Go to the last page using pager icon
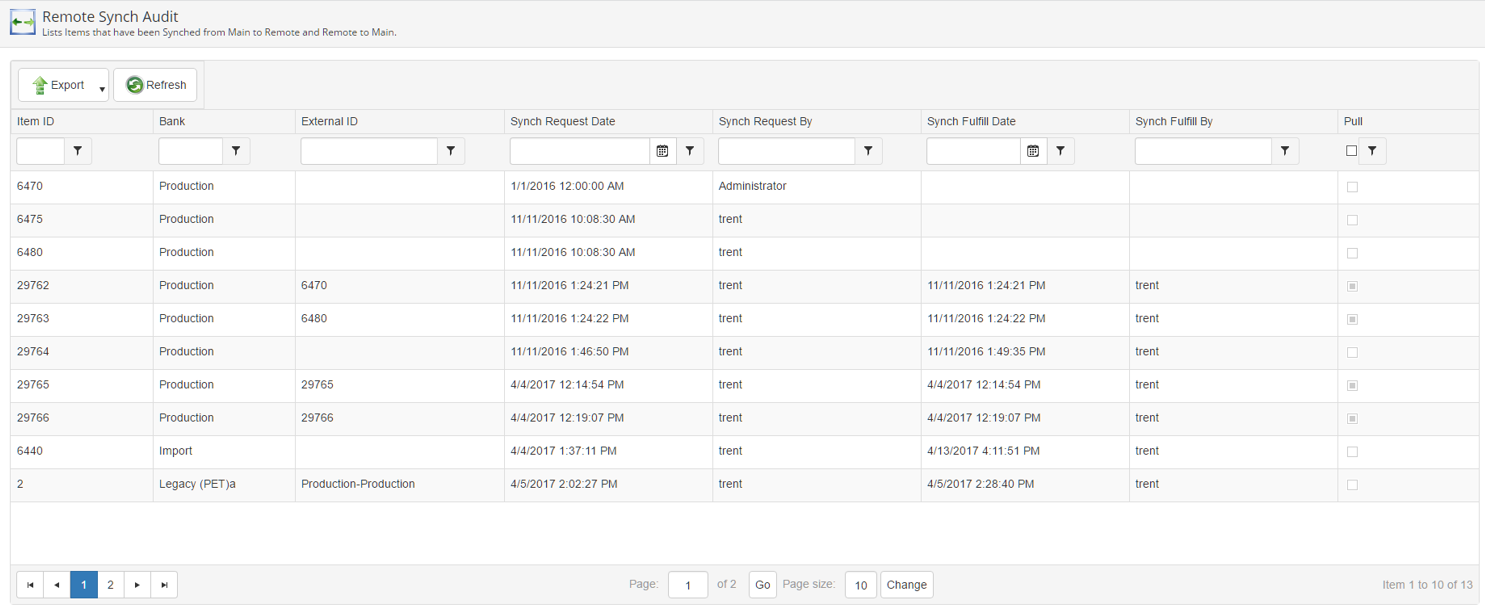 click(164, 585)
